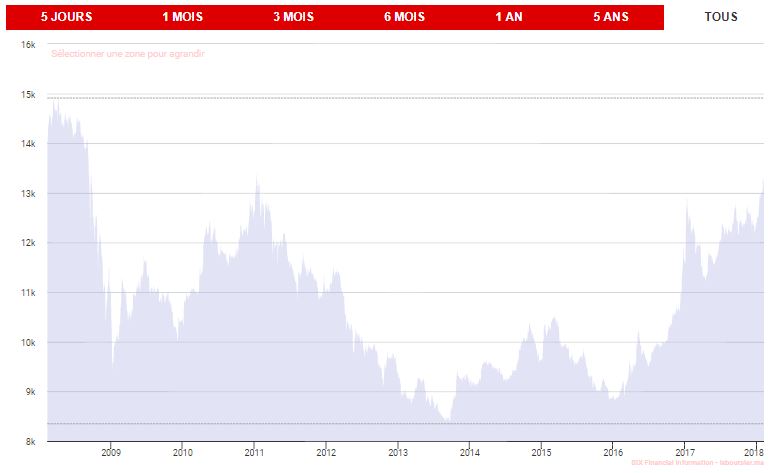Click the 8k label at the axis bottom
The height and width of the screenshot is (473, 776).
30,442
